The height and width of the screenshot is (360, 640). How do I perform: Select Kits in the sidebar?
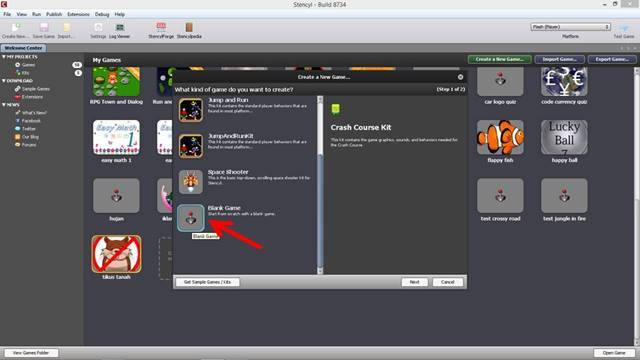[x=25, y=73]
